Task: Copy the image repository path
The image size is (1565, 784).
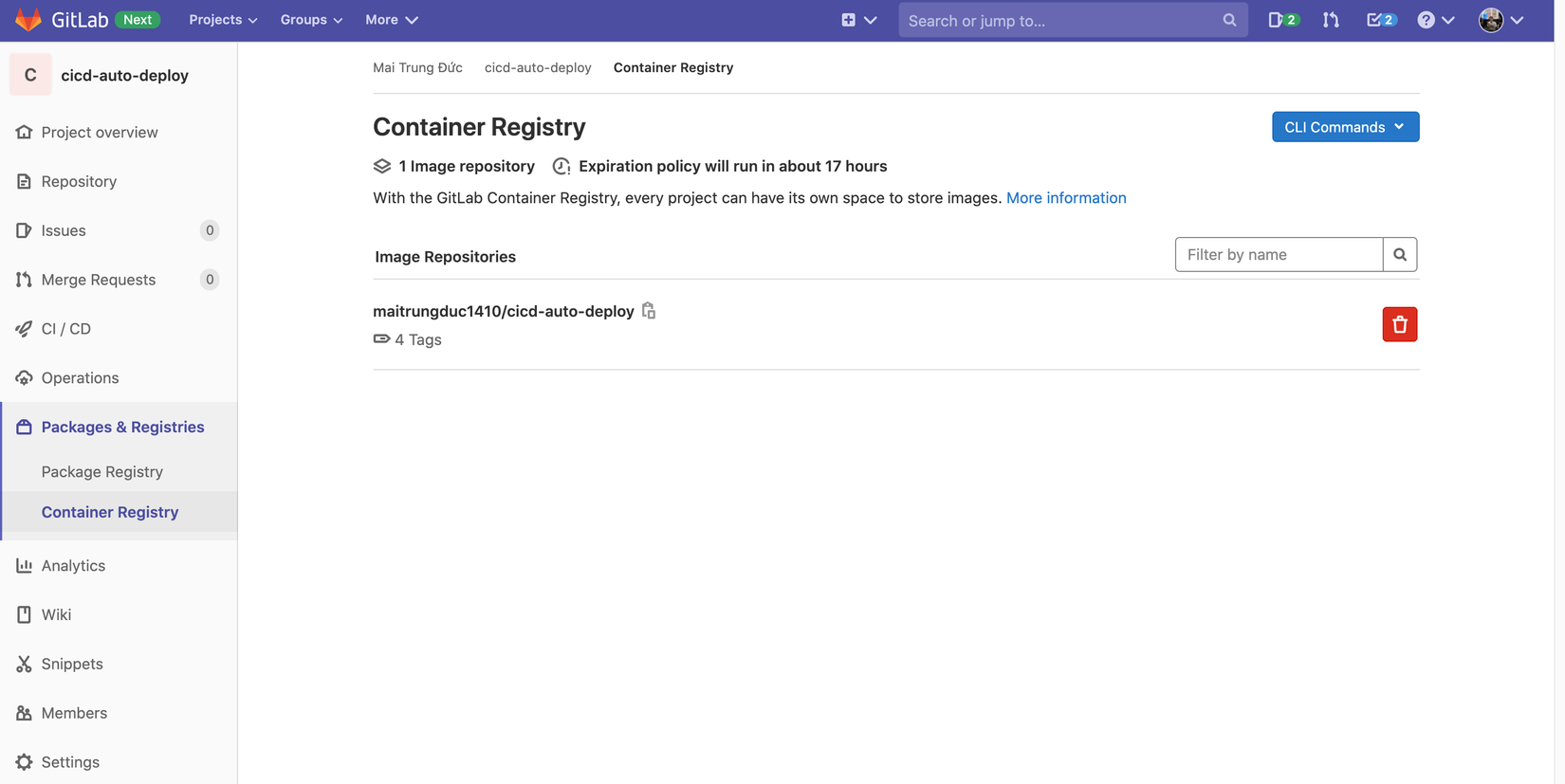Action: pyautogui.click(x=649, y=311)
